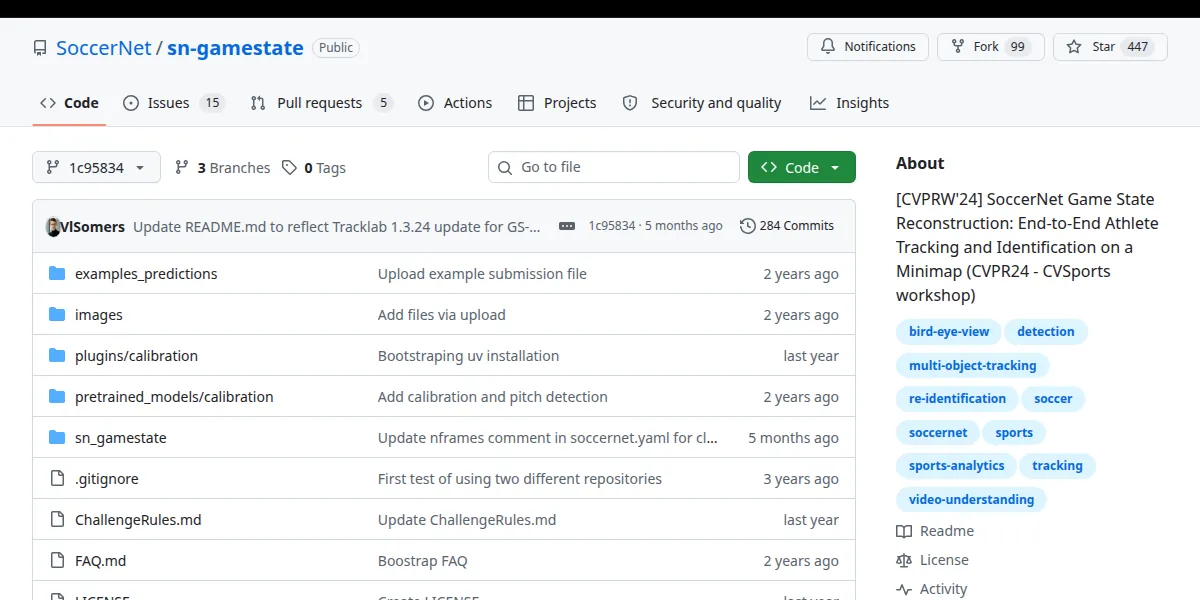Image resolution: width=1200 pixels, height=600 pixels.
Task: Select the soccer topic tag
Action: [x=1053, y=399]
